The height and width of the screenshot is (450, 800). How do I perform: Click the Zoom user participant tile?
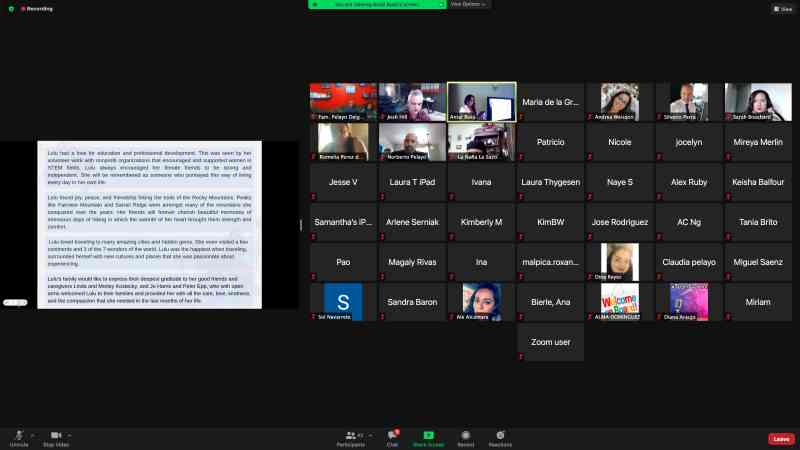[551, 342]
